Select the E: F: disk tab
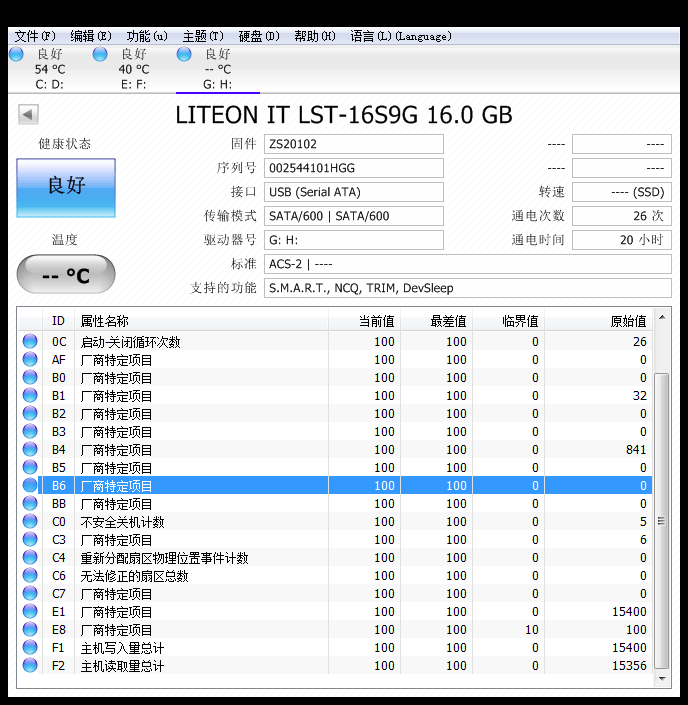Viewport: 688px width, 705px height. tap(134, 69)
